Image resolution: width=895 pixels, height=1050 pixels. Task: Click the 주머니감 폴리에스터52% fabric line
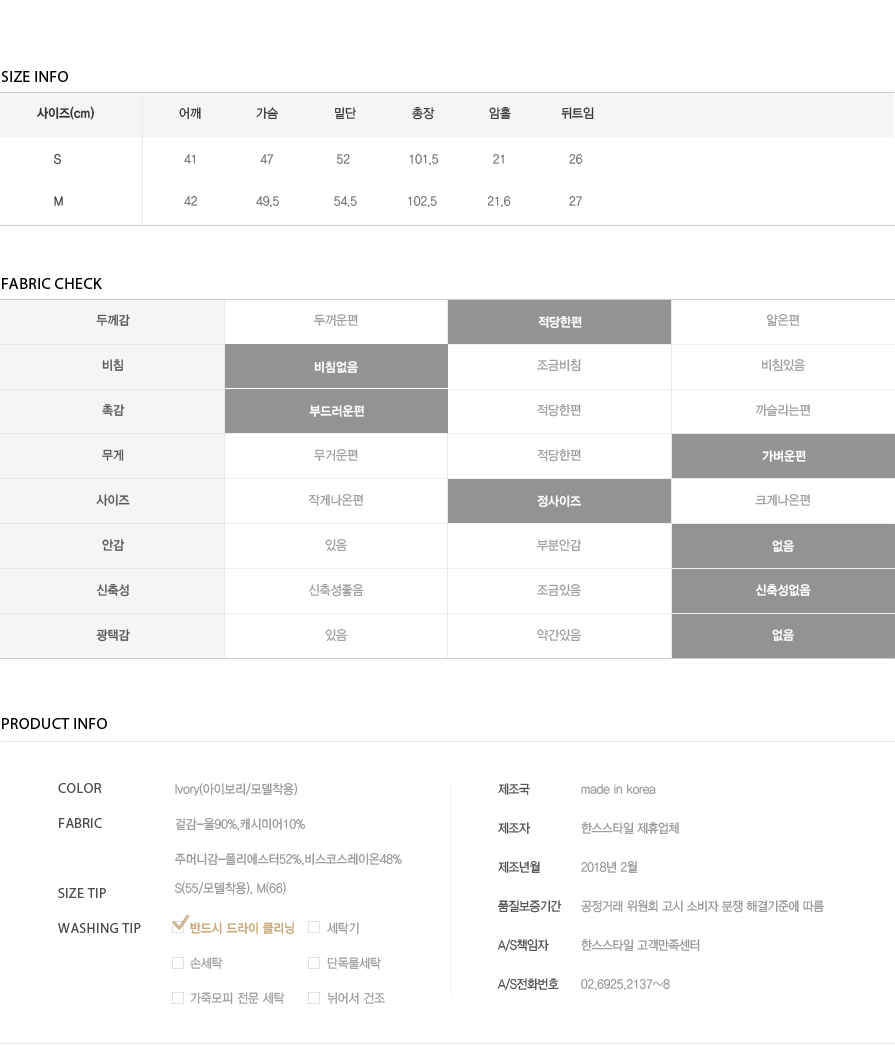[288, 859]
